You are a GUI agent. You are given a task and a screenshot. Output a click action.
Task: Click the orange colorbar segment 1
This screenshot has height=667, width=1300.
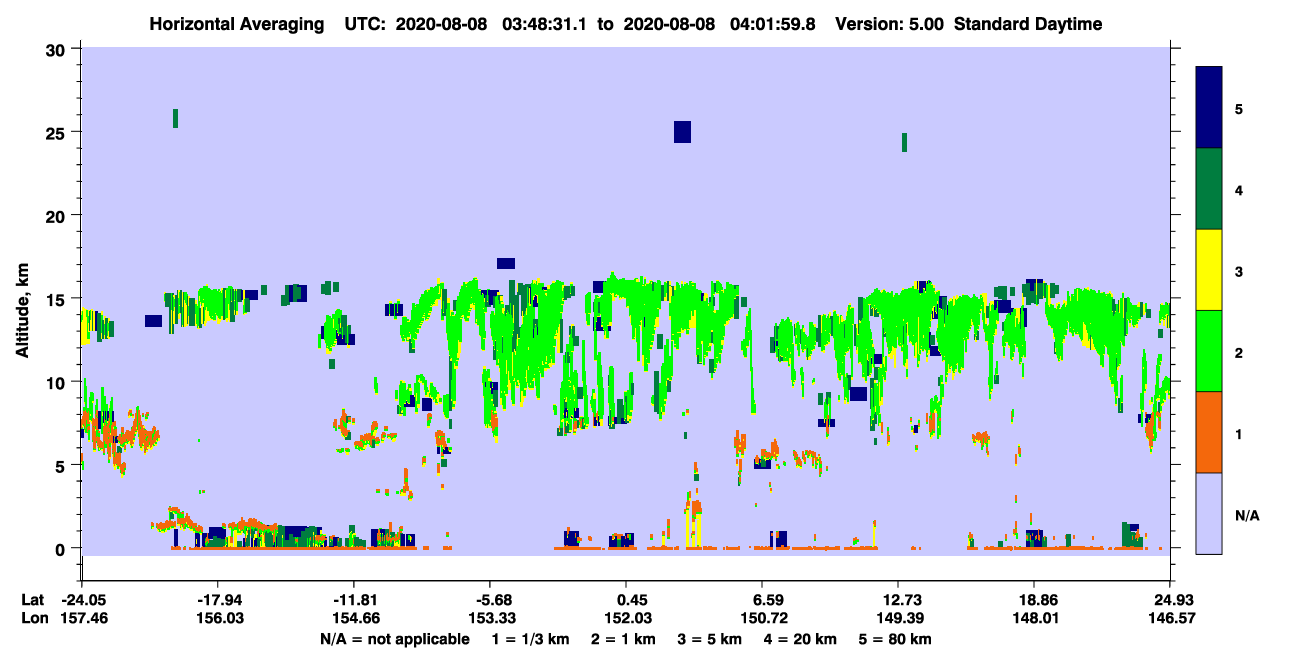point(1209,432)
